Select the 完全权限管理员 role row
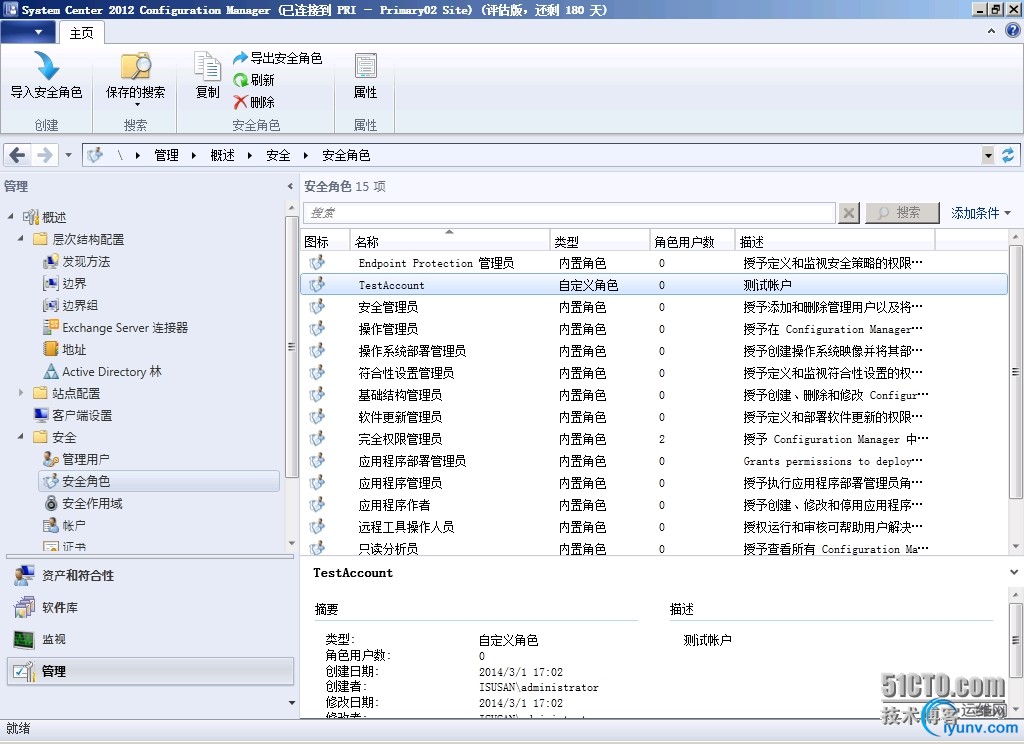The width and height of the screenshot is (1024, 744). coord(654,439)
